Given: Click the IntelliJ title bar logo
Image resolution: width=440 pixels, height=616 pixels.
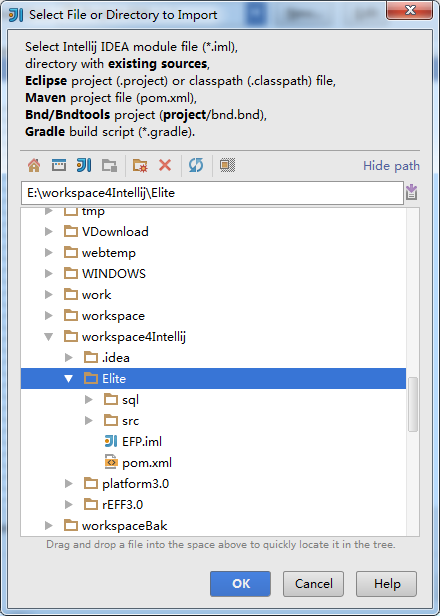Looking at the screenshot, I should (x=16, y=15).
